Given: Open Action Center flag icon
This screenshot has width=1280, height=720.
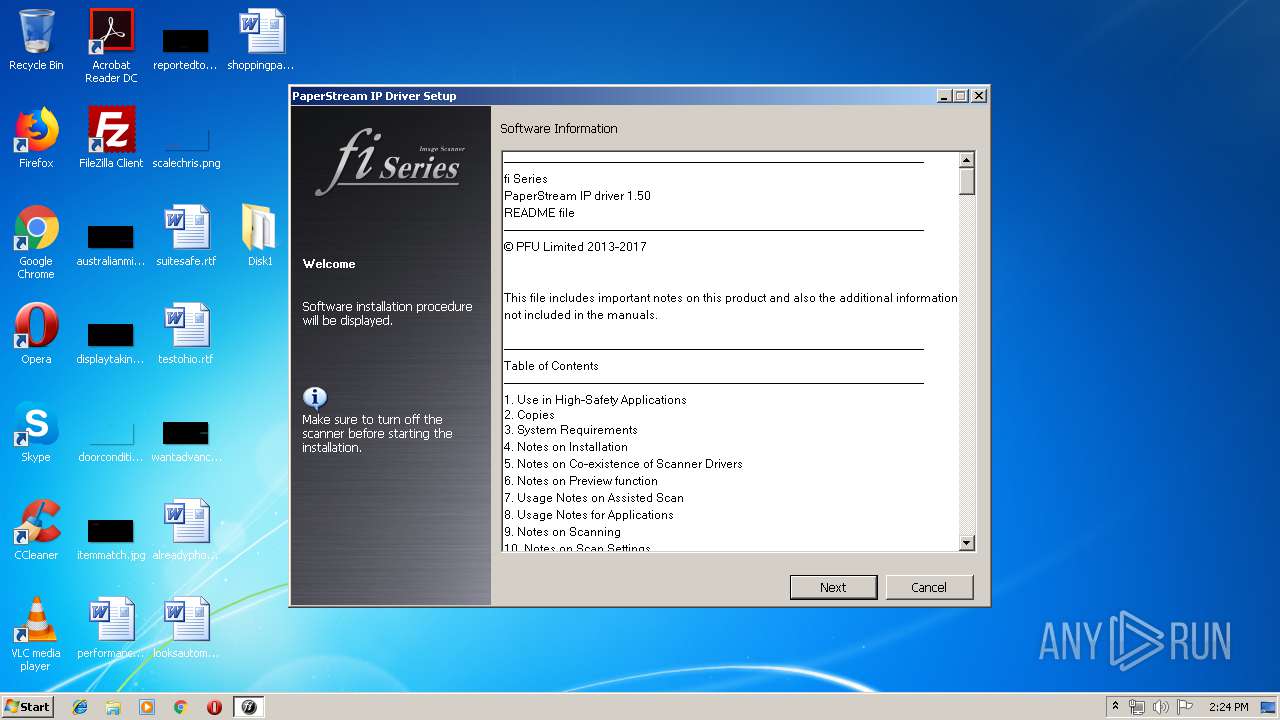Looking at the screenshot, I should [x=1184, y=707].
